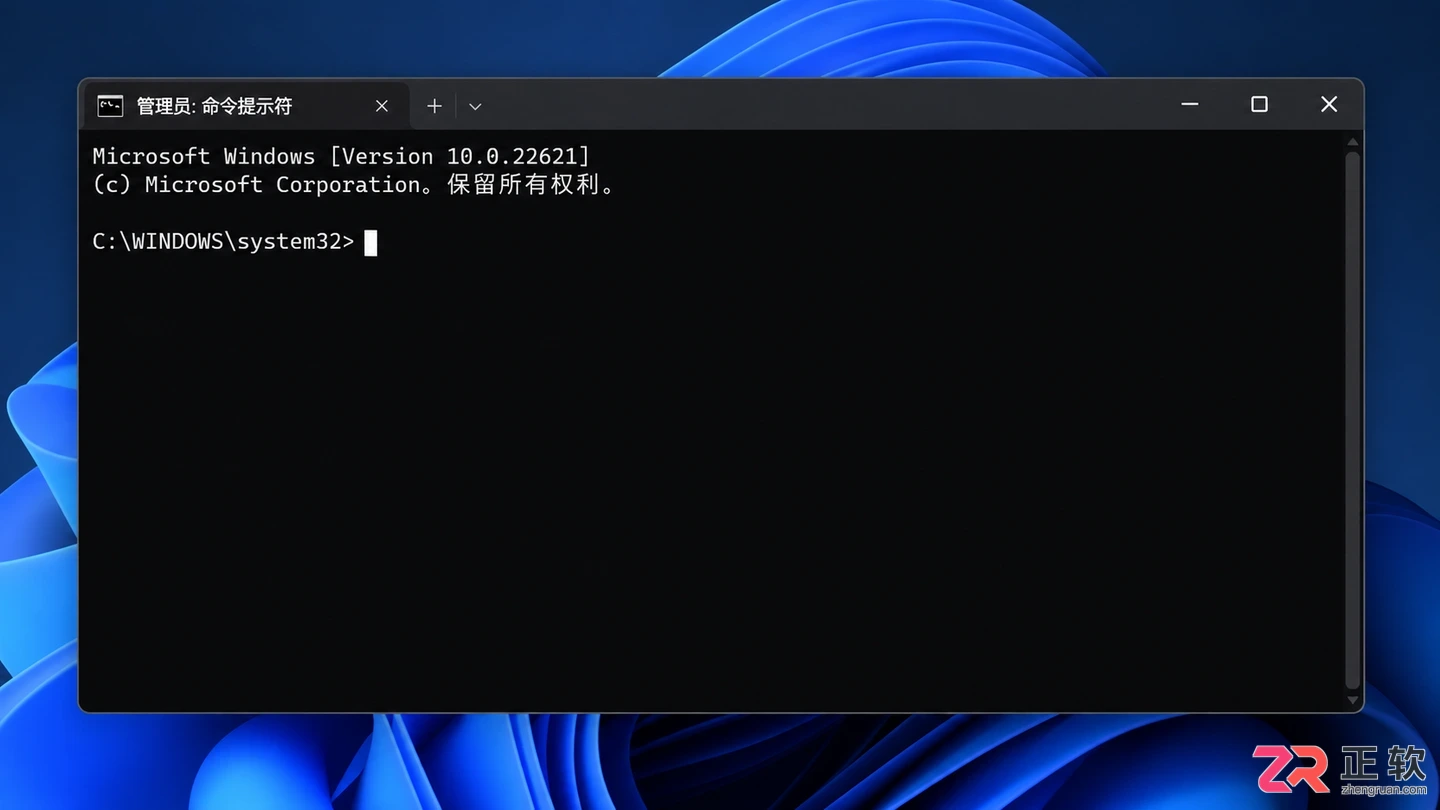This screenshot has height=810, width=1440.
Task: Select the 管理员: 命令提示符 tab
Action: (248, 106)
